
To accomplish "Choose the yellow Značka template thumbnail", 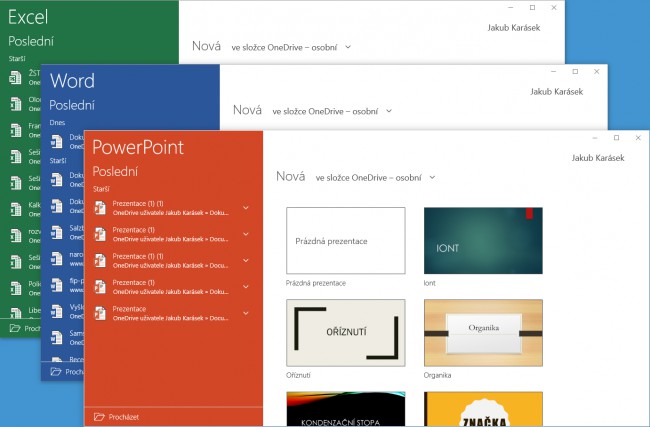I will (x=483, y=409).
